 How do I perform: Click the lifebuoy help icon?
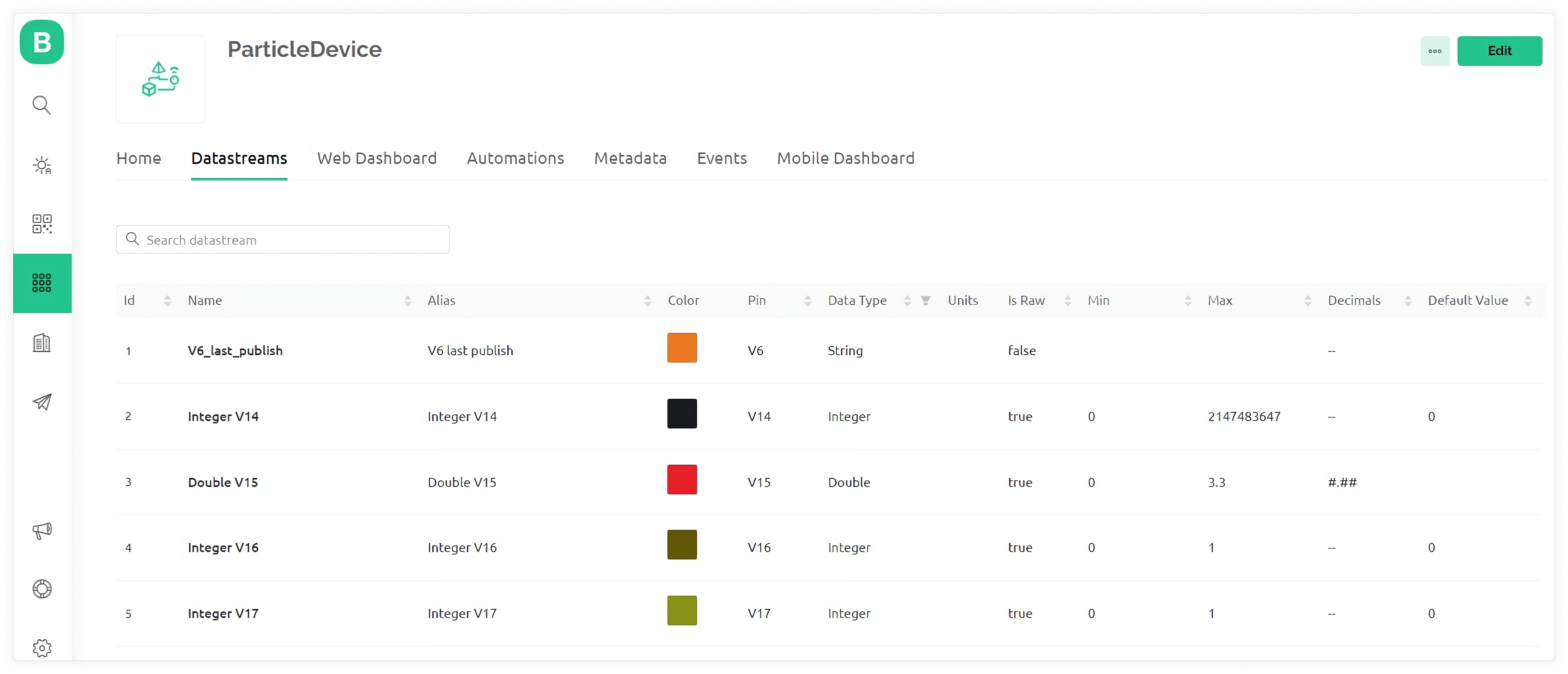[x=41, y=589]
